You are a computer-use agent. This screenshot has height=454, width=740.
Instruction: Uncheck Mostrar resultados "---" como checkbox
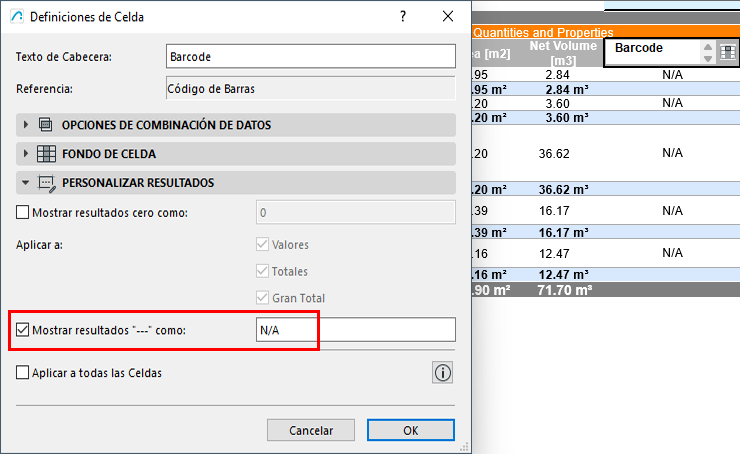point(22,330)
